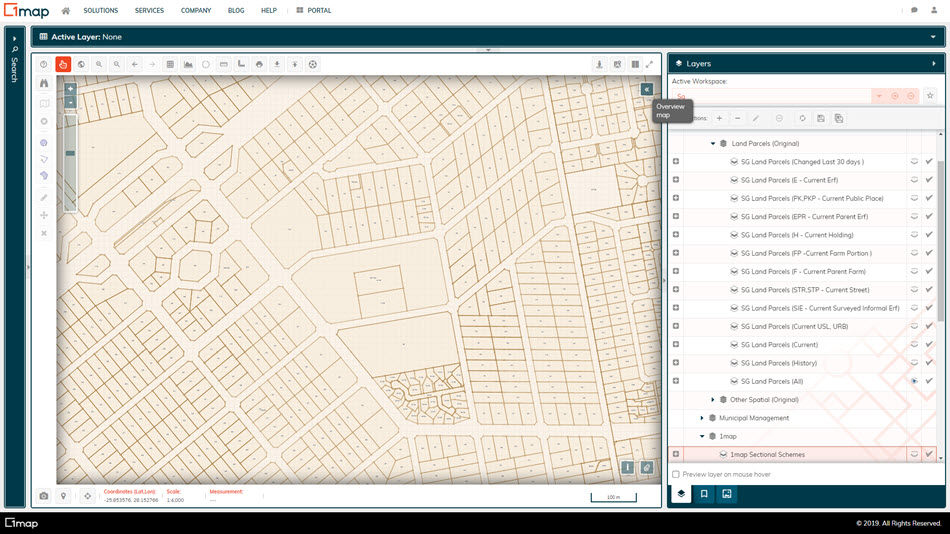Toggle visibility of SG Land Parcels (H - Current Holding)

[914, 235]
